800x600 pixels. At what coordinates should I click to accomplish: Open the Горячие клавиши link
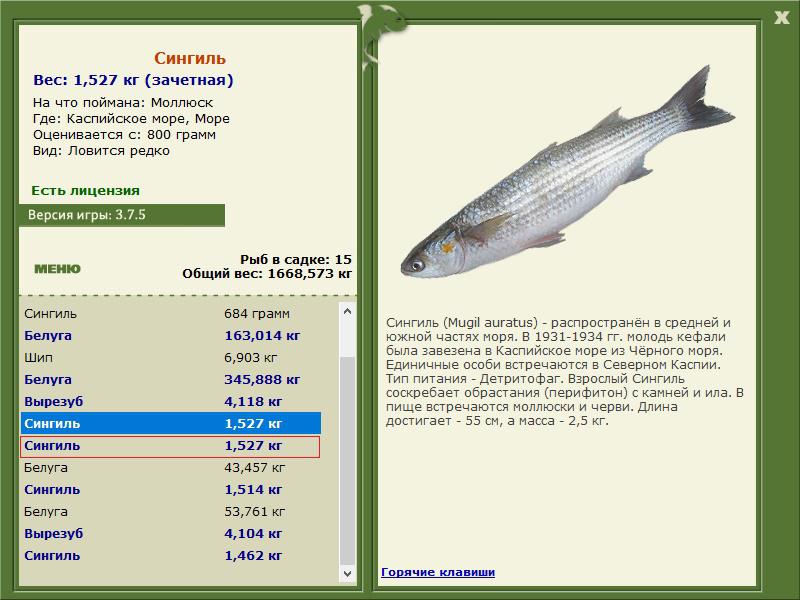coord(438,572)
